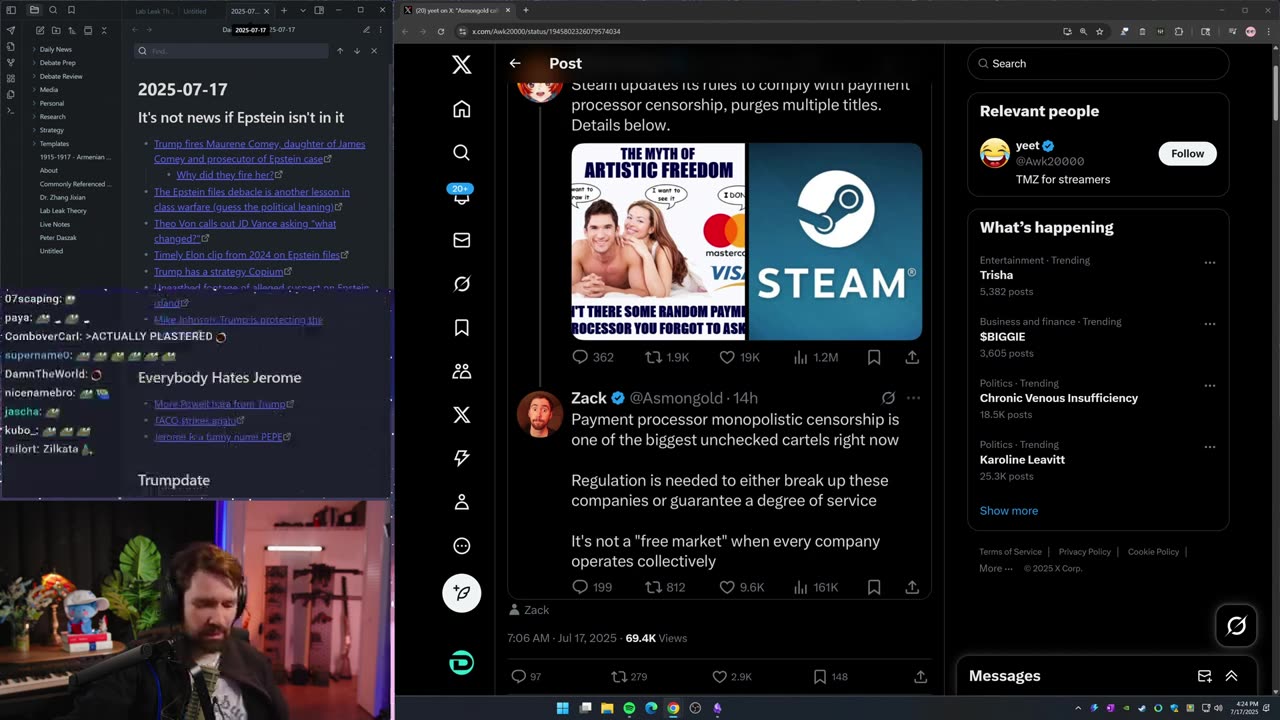Screen dimensions: 1280x720
Task: Bookmark the main post showing 148 bookmarks
Action: pyautogui.click(x=819, y=677)
